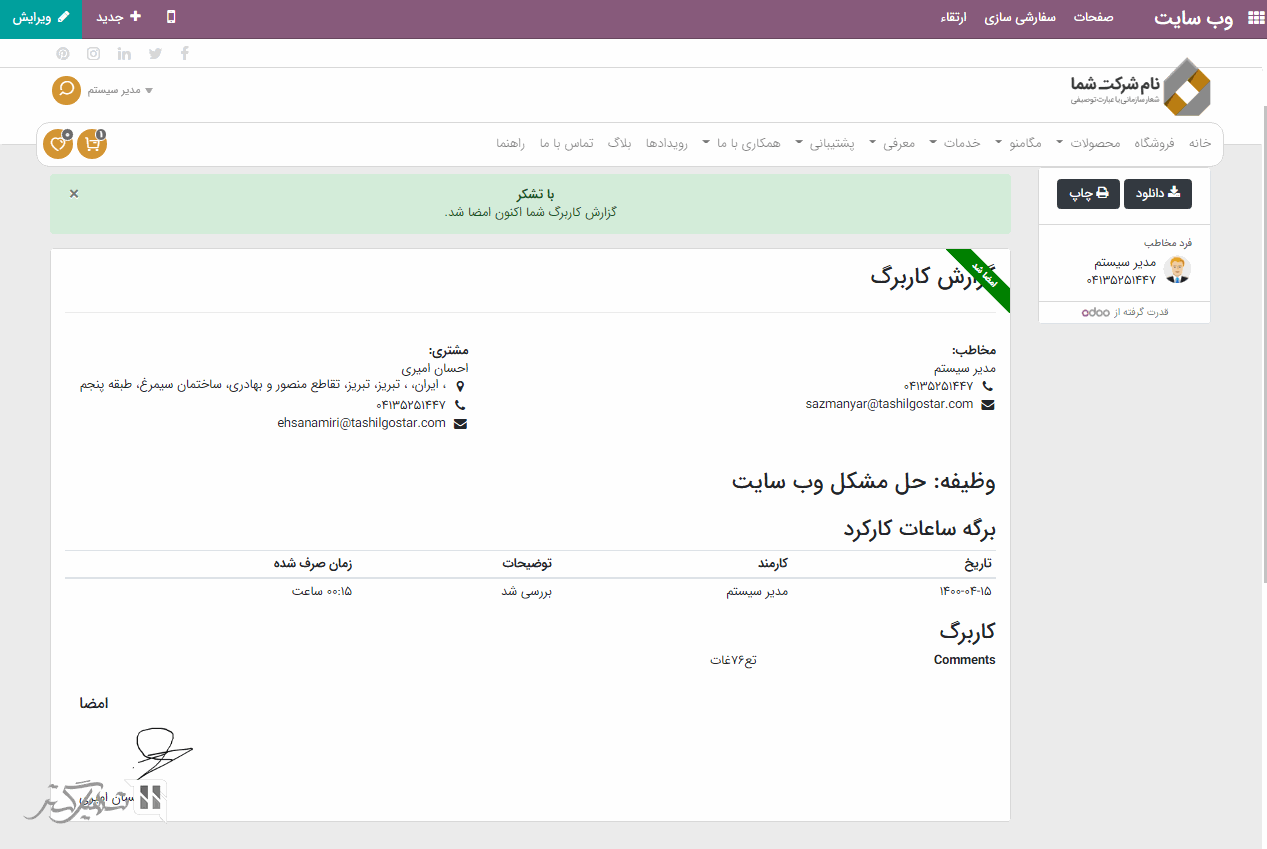Viewport: 1267px width, 849px height.
Task: Open the مدیر سیستم user dropdown
Action: 120,90
